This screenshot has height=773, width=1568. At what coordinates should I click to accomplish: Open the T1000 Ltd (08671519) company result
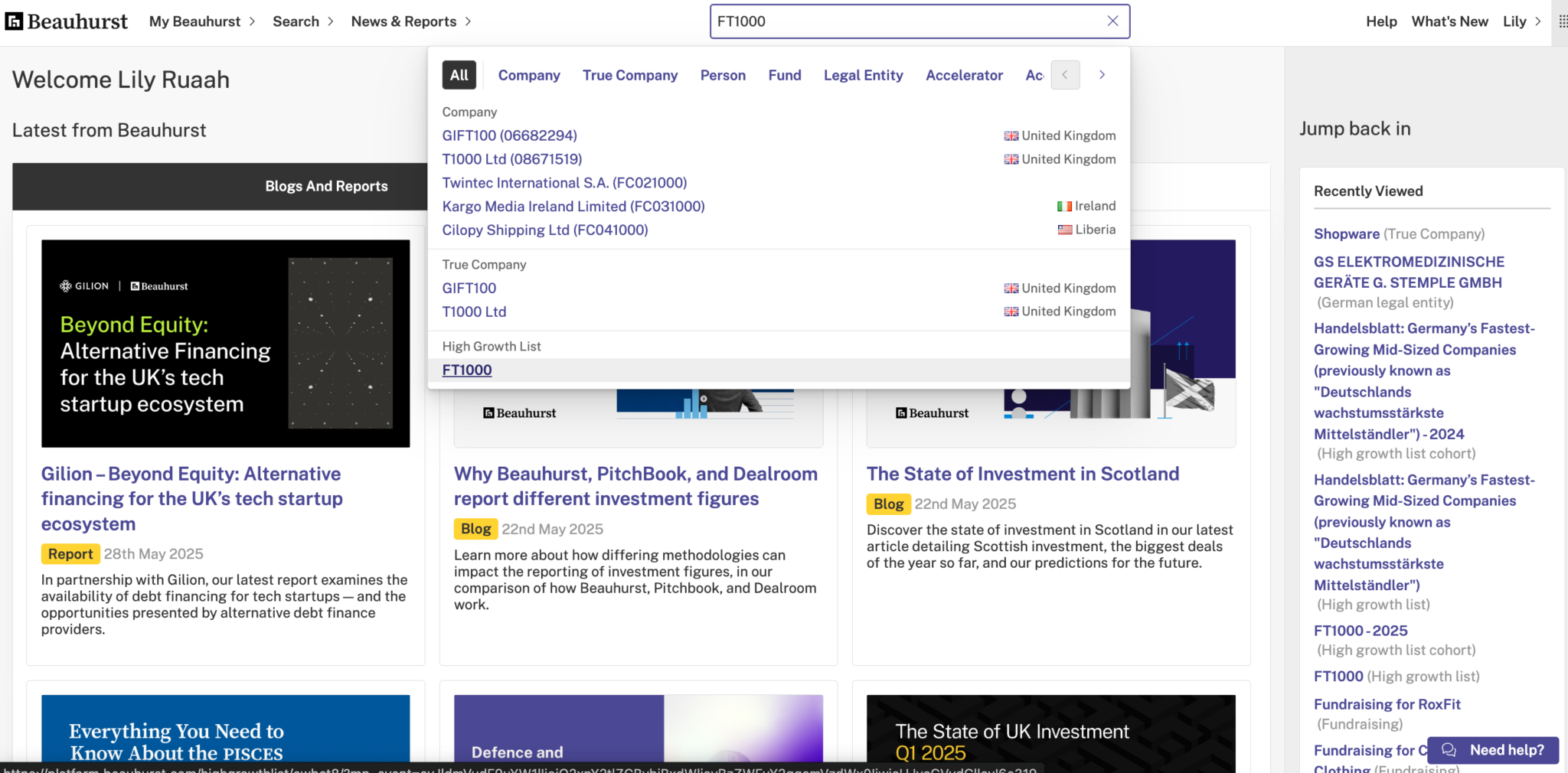[511, 159]
